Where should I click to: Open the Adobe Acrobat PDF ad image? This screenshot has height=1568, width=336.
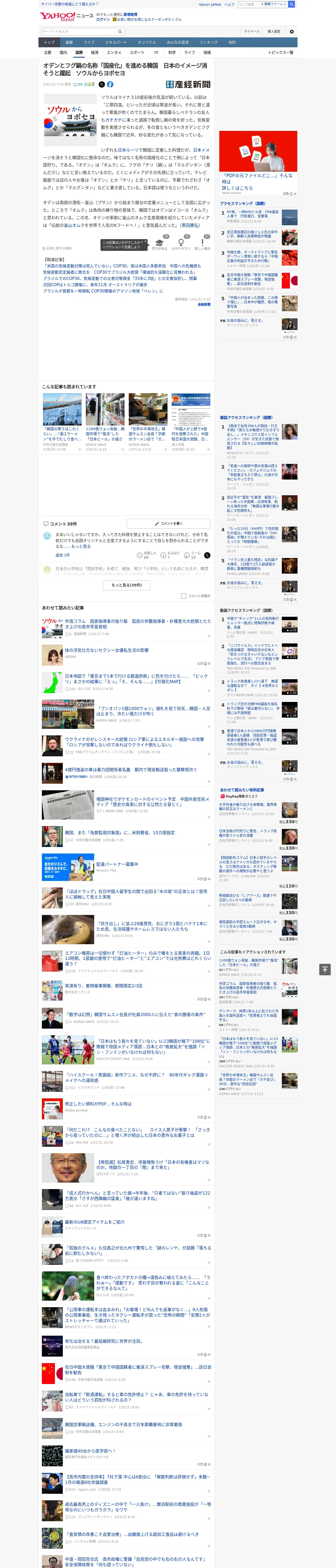coord(259,151)
